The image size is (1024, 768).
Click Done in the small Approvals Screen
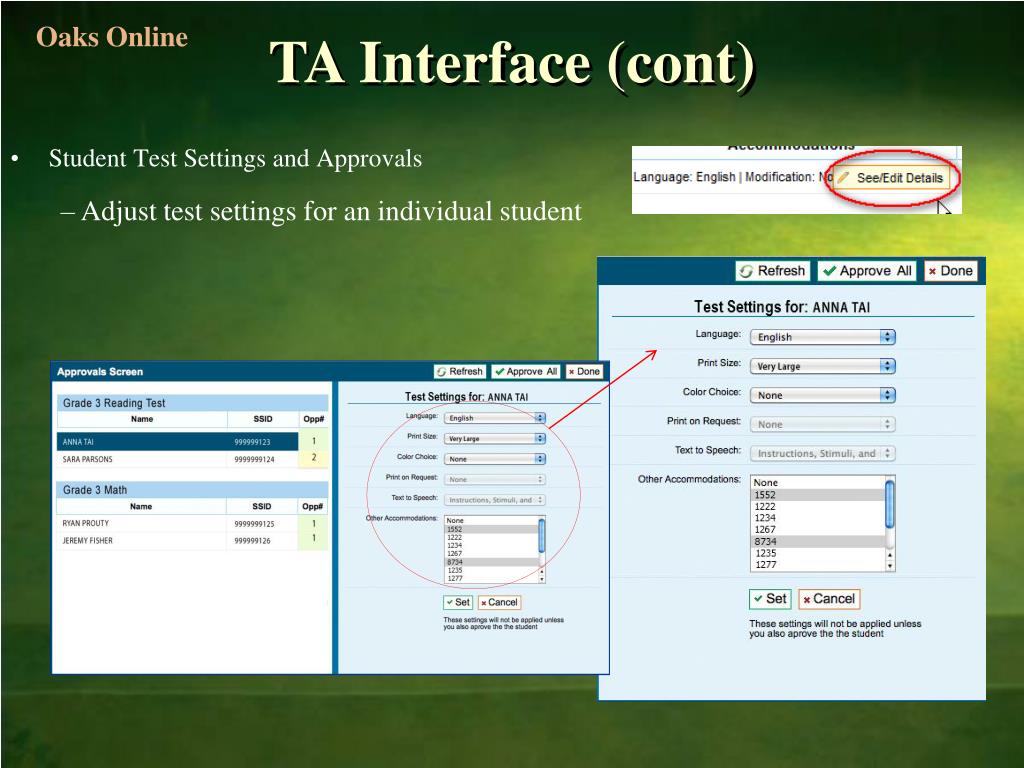click(584, 372)
